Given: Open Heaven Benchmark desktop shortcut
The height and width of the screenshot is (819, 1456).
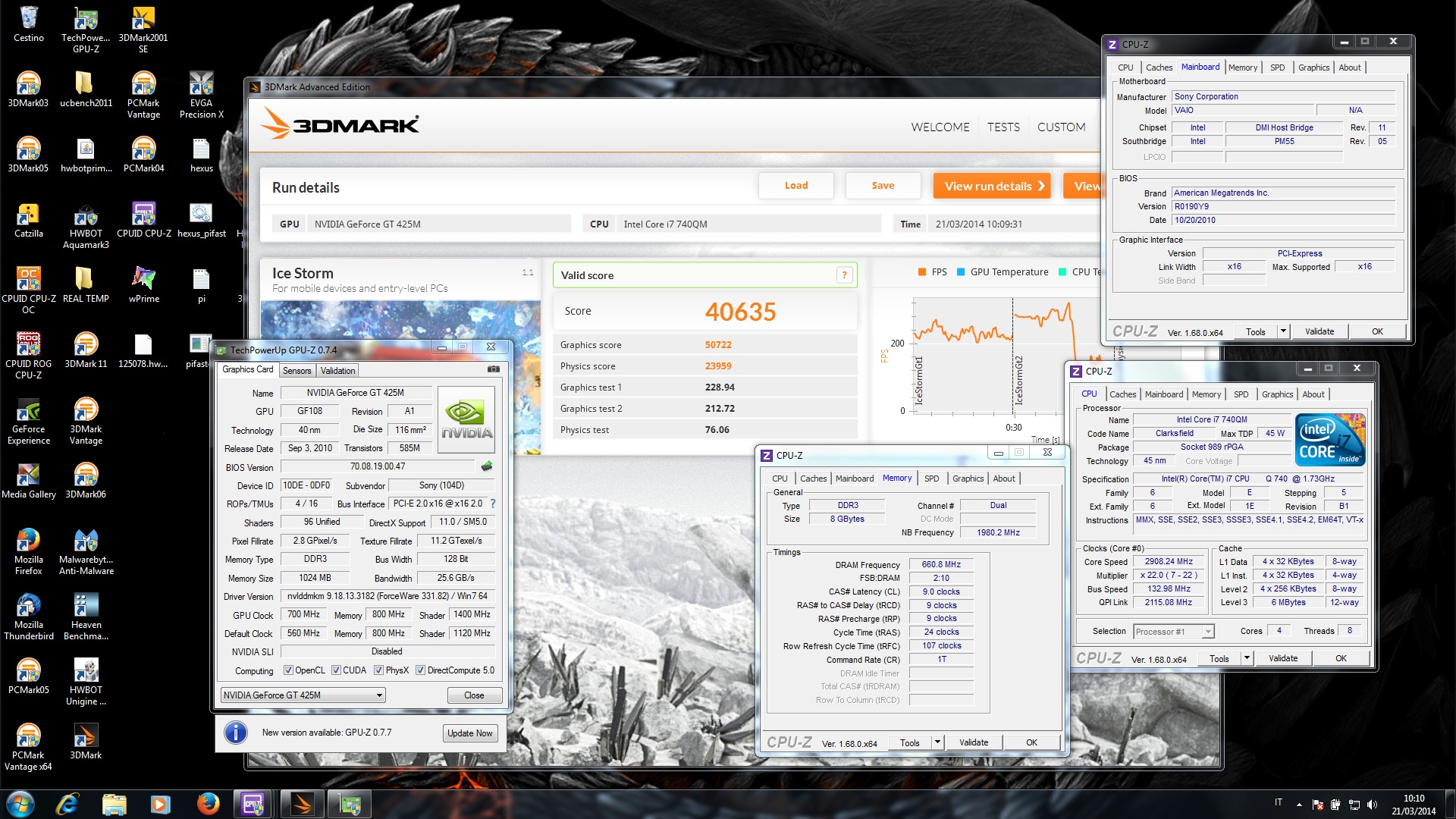Looking at the screenshot, I should pyautogui.click(x=86, y=617).
